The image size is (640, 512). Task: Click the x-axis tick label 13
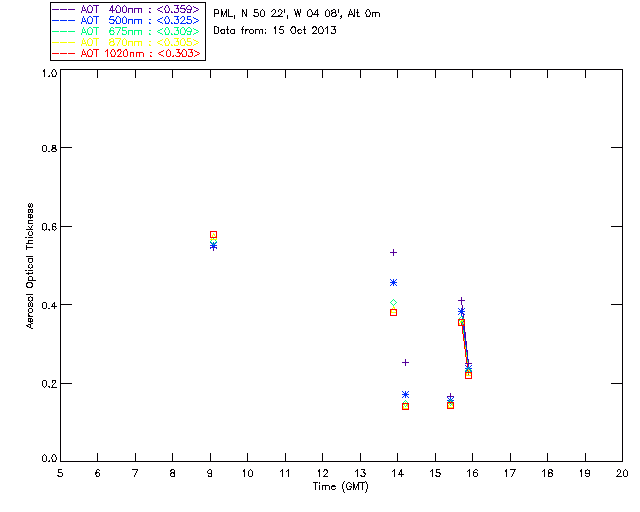360,473
